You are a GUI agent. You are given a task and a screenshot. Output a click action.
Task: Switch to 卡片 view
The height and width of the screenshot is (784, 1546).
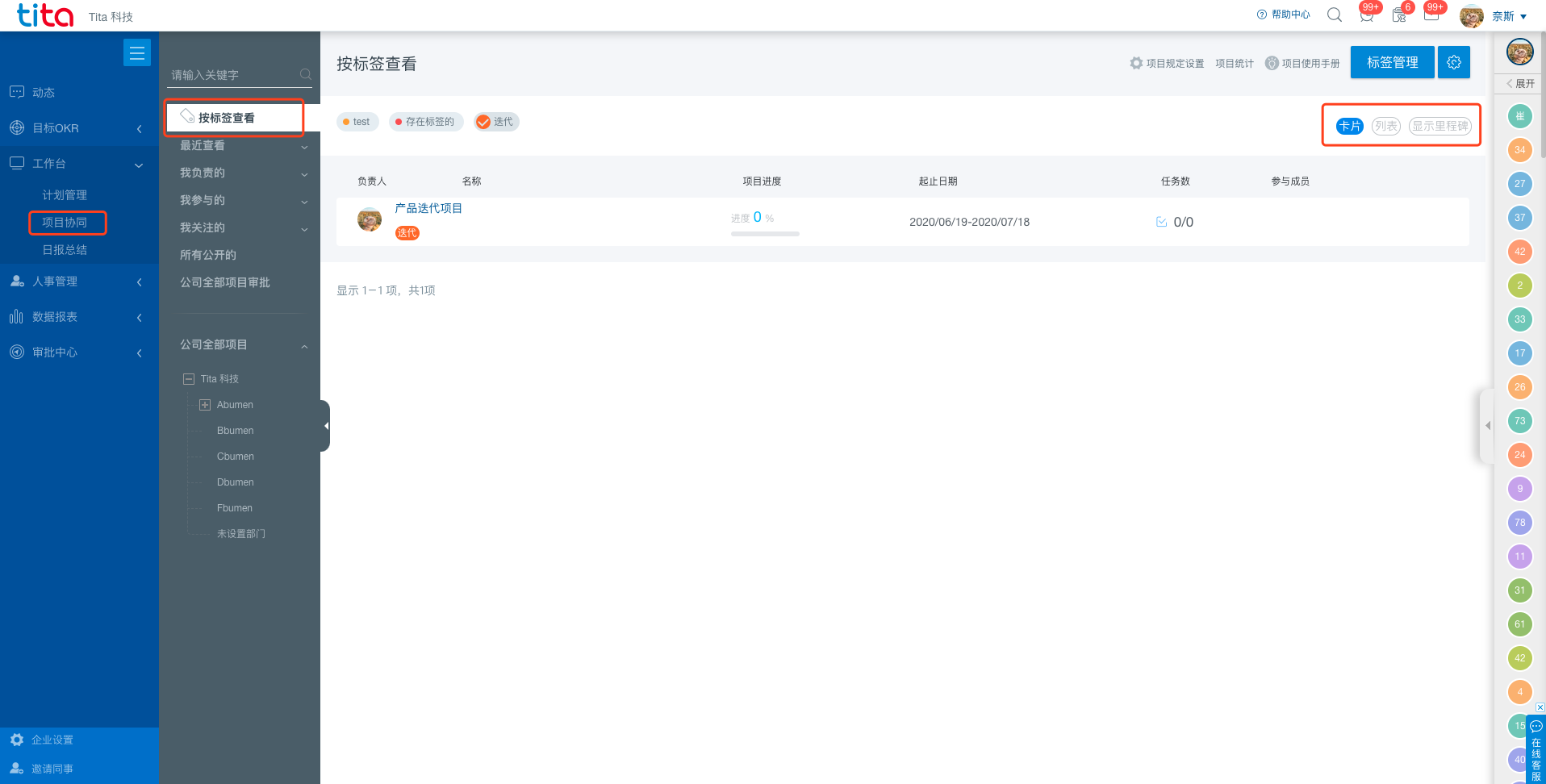point(1350,126)
